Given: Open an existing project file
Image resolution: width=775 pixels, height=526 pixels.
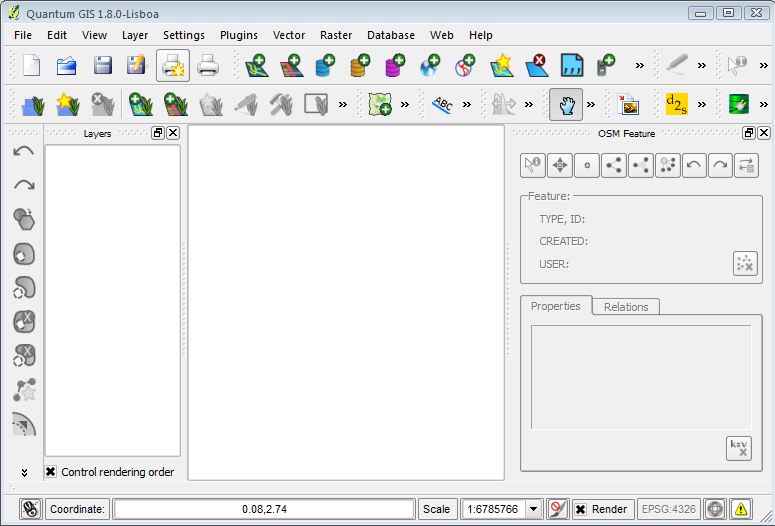Looking at the screenshot, I should click(x=67, y=65).
